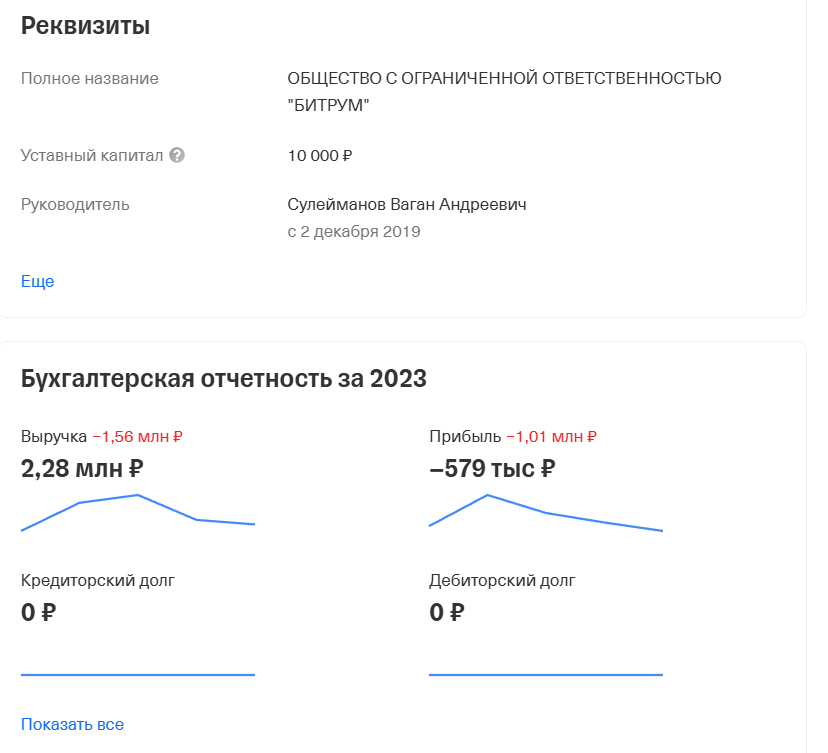The width and height of the screenshot is (828, 753).
Task: Click the 10 000 ₽ capital value
Action: 320,155
